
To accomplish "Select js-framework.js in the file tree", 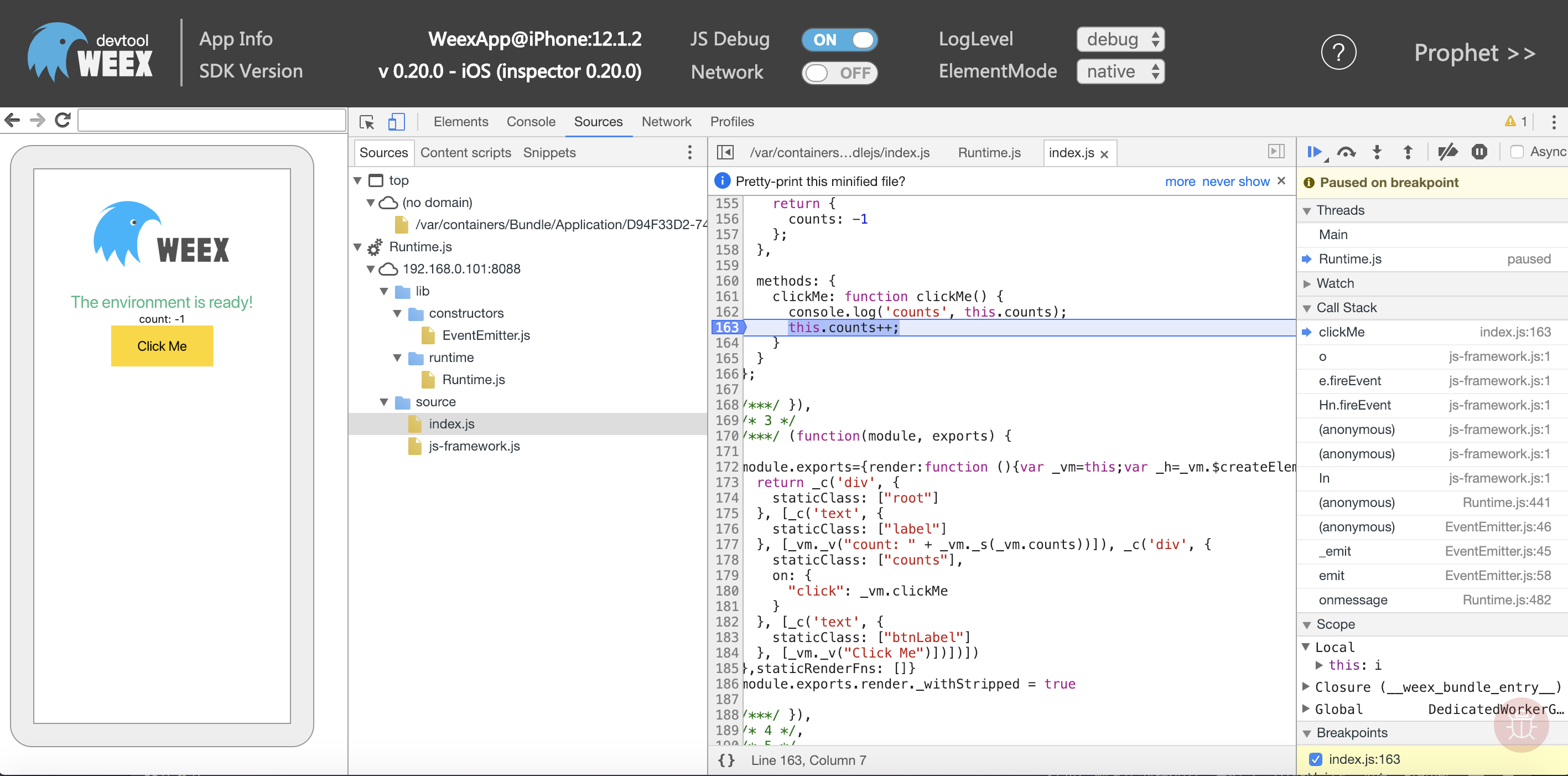I will (474, 446).
